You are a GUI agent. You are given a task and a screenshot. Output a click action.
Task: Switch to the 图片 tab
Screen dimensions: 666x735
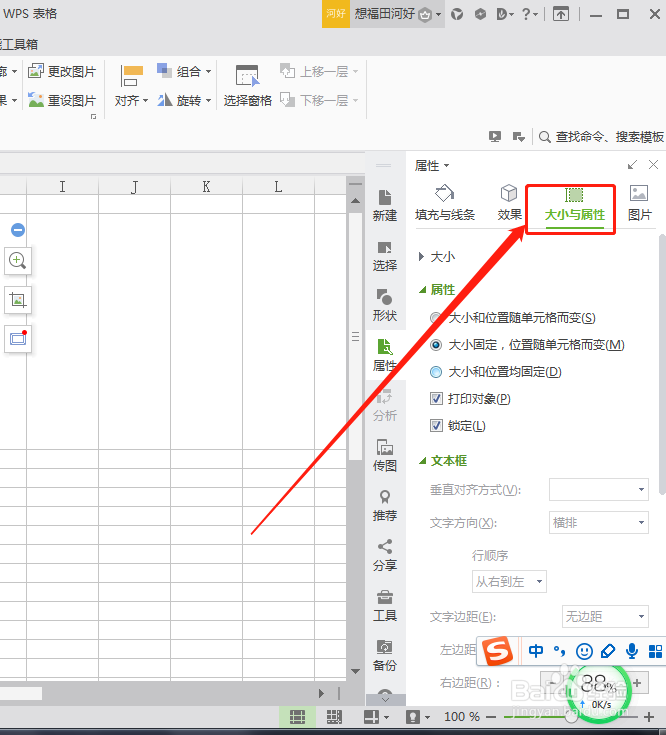[x=640, y=203]
